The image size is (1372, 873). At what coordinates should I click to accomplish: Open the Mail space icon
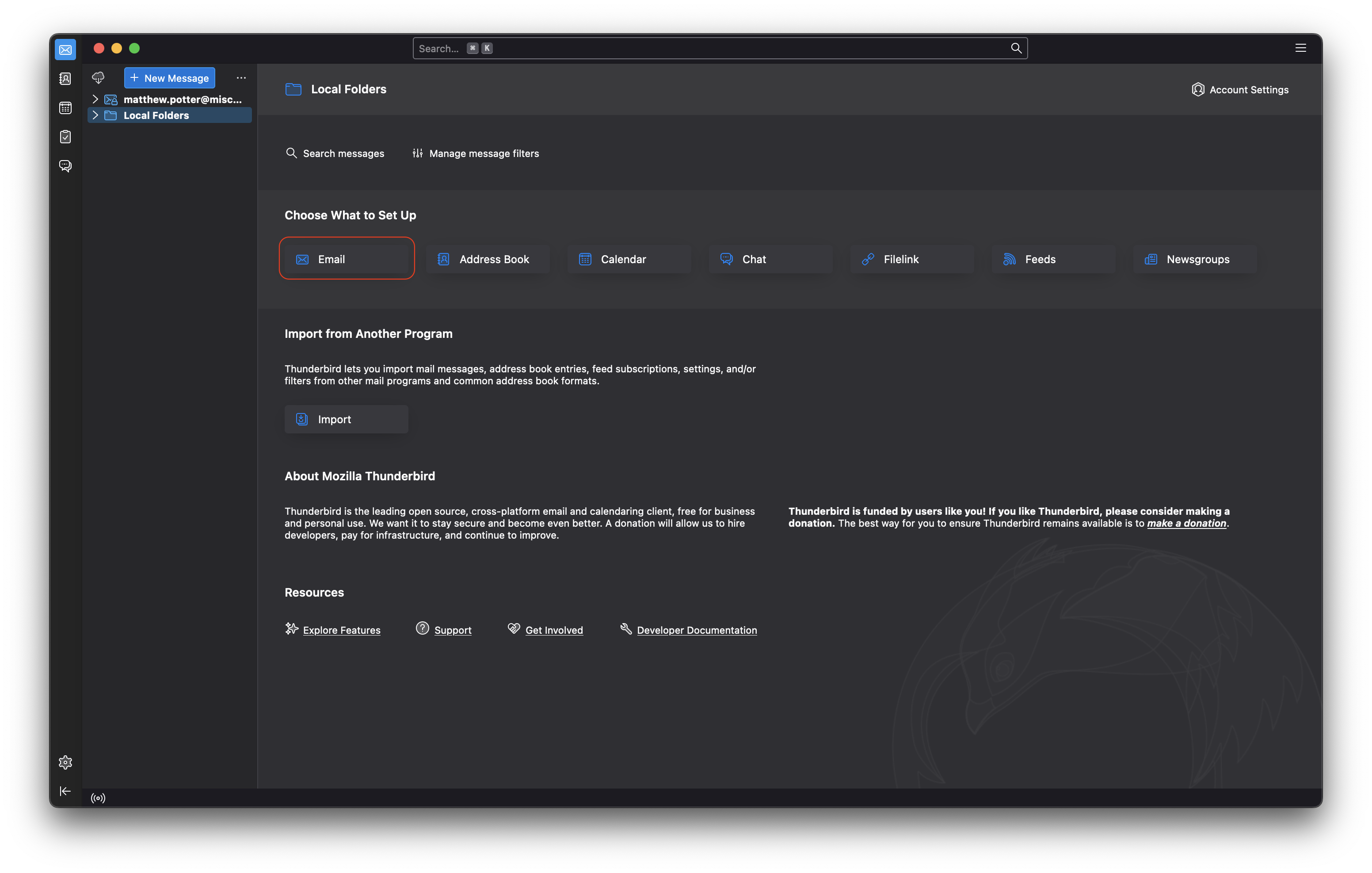pos(65,50)
